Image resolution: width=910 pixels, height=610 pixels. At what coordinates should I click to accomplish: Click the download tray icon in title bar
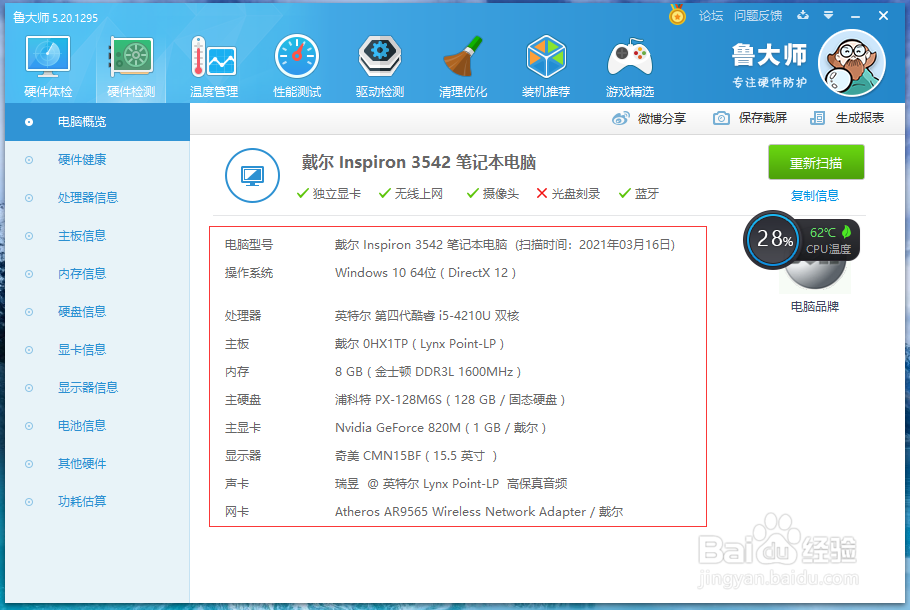(803, 15)
